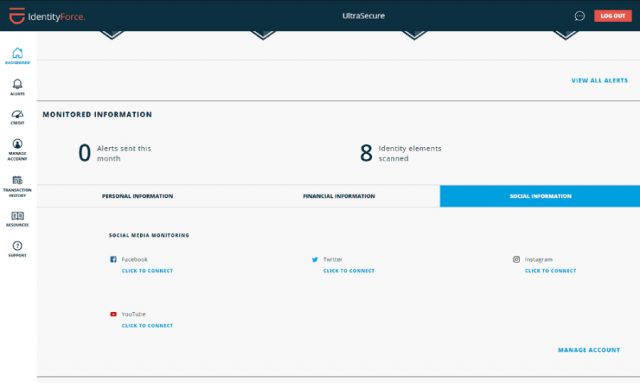Click the 0 alerts sent count

point(84,153)
